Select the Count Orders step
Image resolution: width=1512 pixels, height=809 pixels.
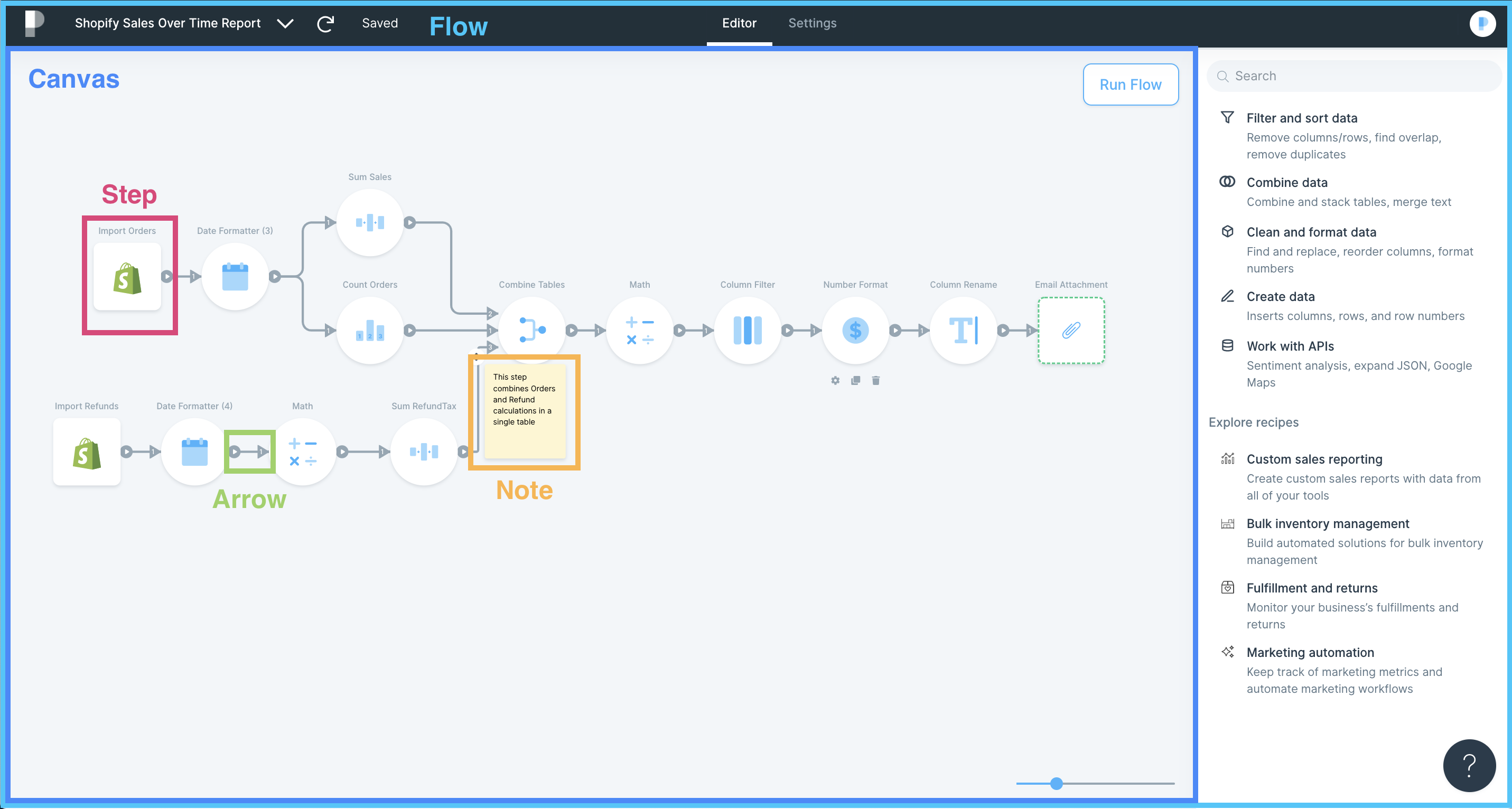pyautogui.click(x=370, y=330)
